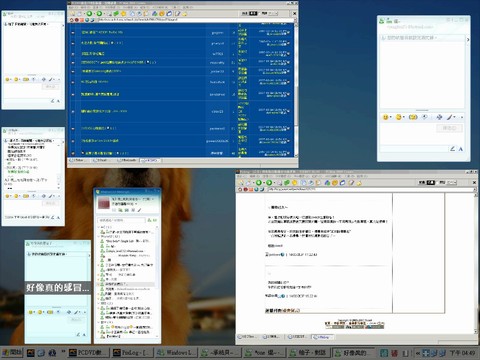Open the Windows Start menu
Image resolution: width=480 pixels, height=360 pixels.
point(12,352)
